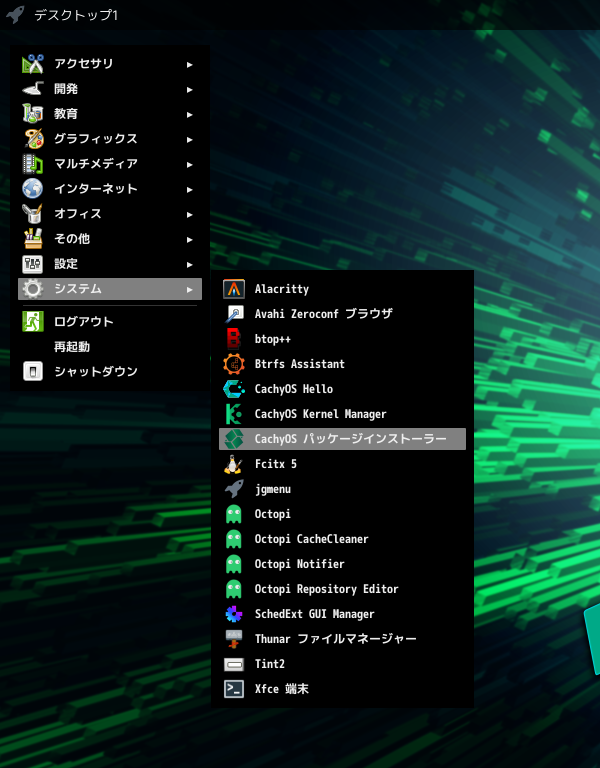Expand the オフィス submenu arrow

coord(190,214)
